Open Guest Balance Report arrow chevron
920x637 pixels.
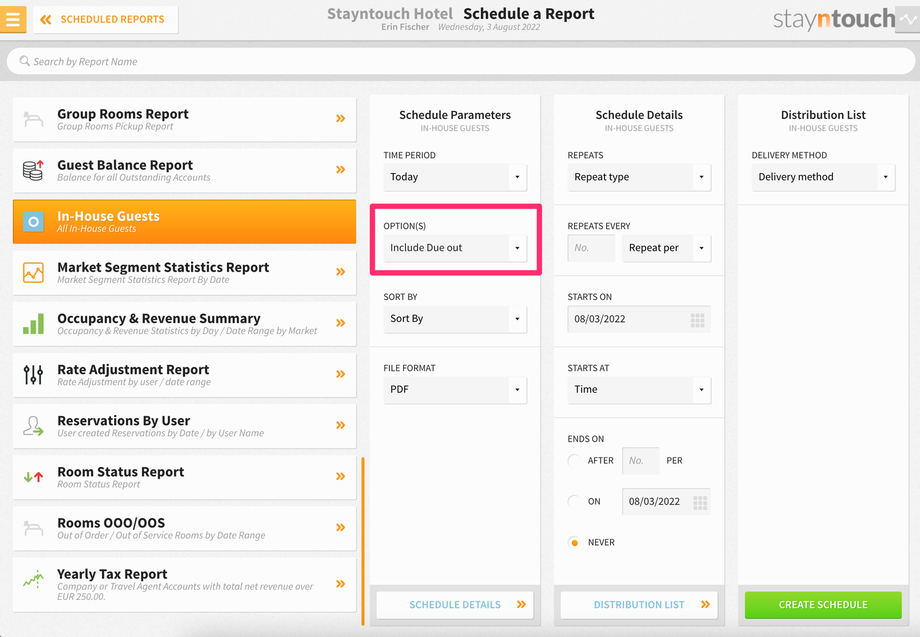click(x=340, y=170)
